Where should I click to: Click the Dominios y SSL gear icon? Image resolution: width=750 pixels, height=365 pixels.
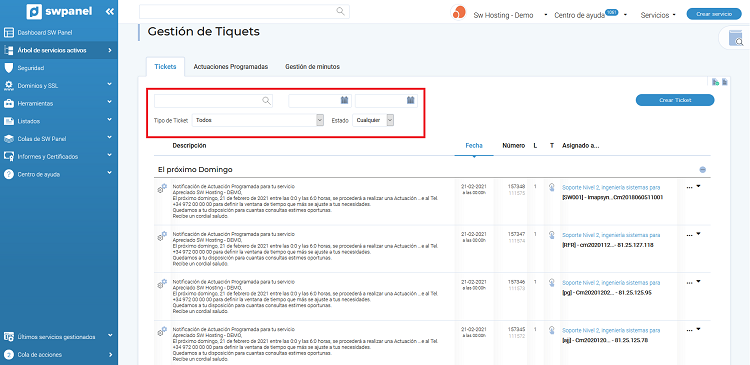click(8, 86)
